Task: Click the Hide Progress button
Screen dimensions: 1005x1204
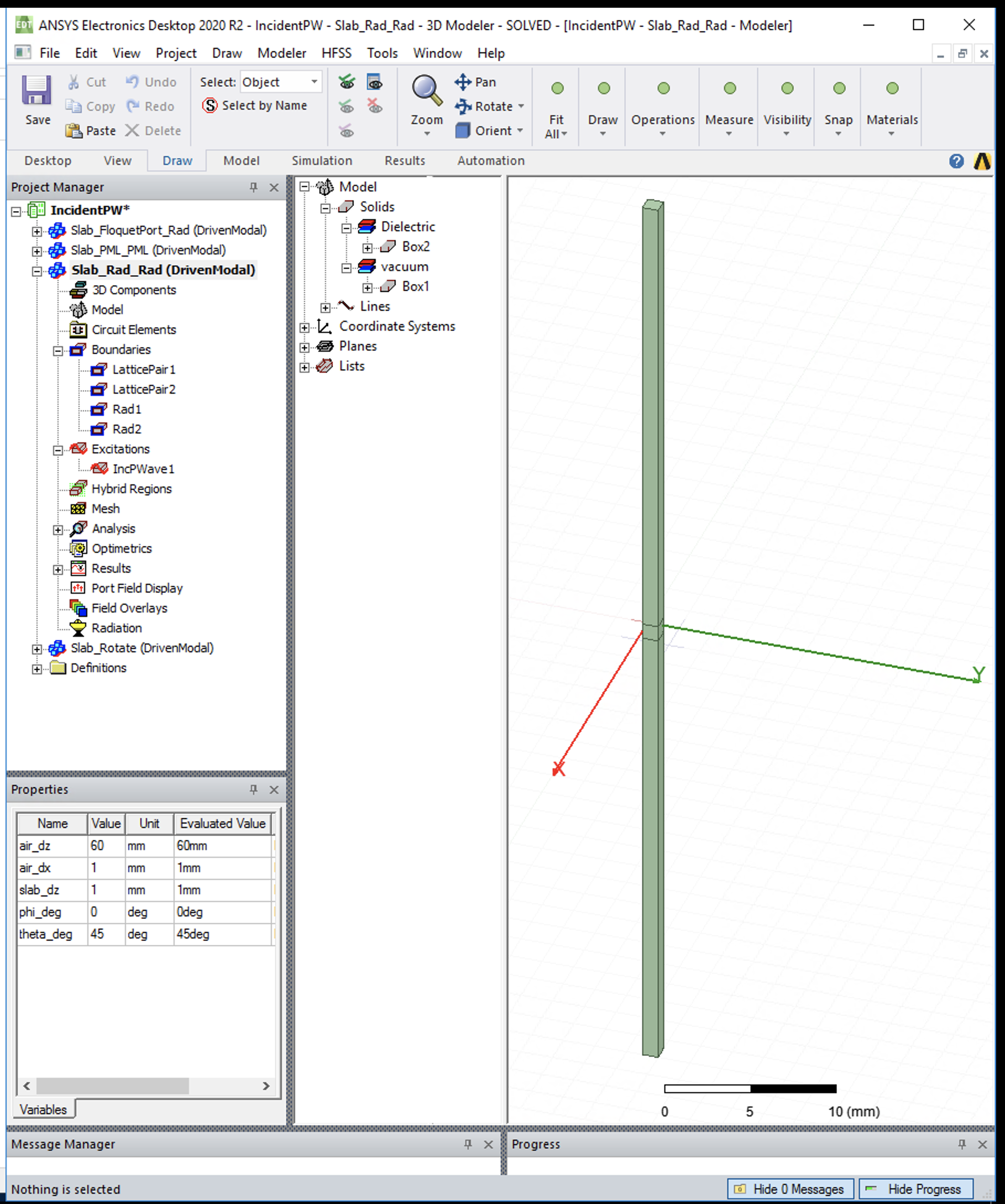Action: (916, 1189)
